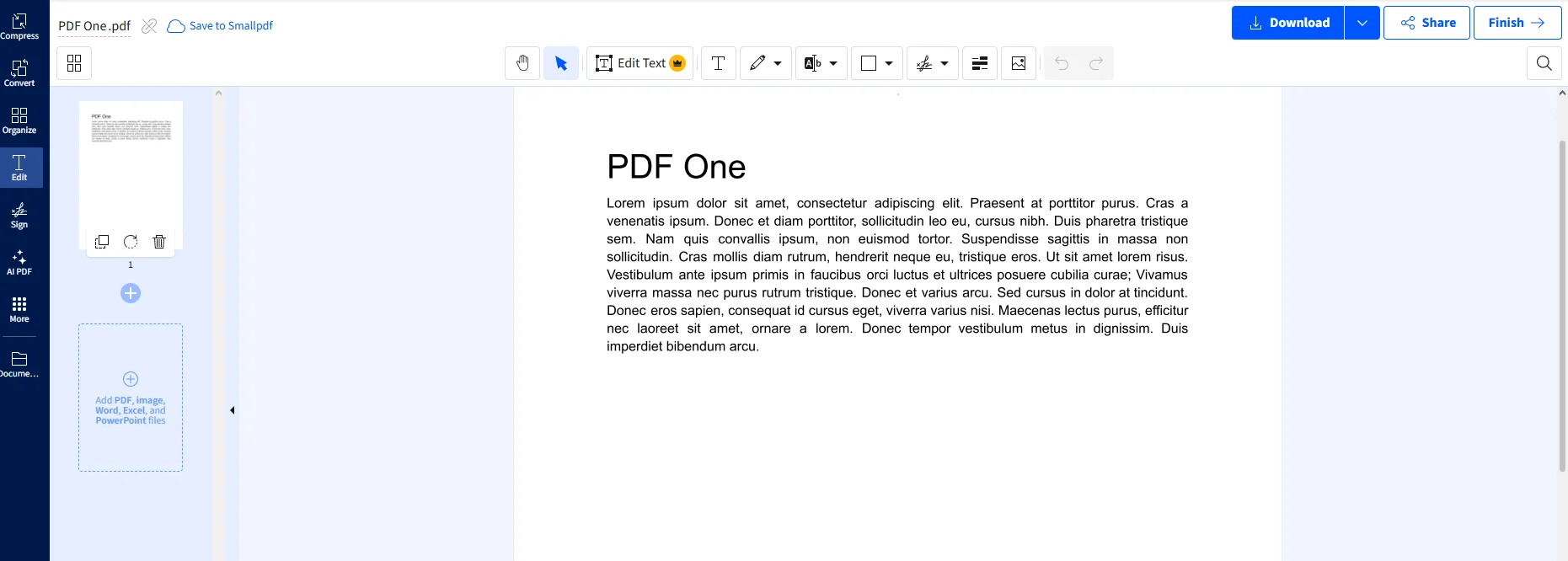Delete page 1 with trash icon
This screenshot has width=1568, height=561.
159,242
